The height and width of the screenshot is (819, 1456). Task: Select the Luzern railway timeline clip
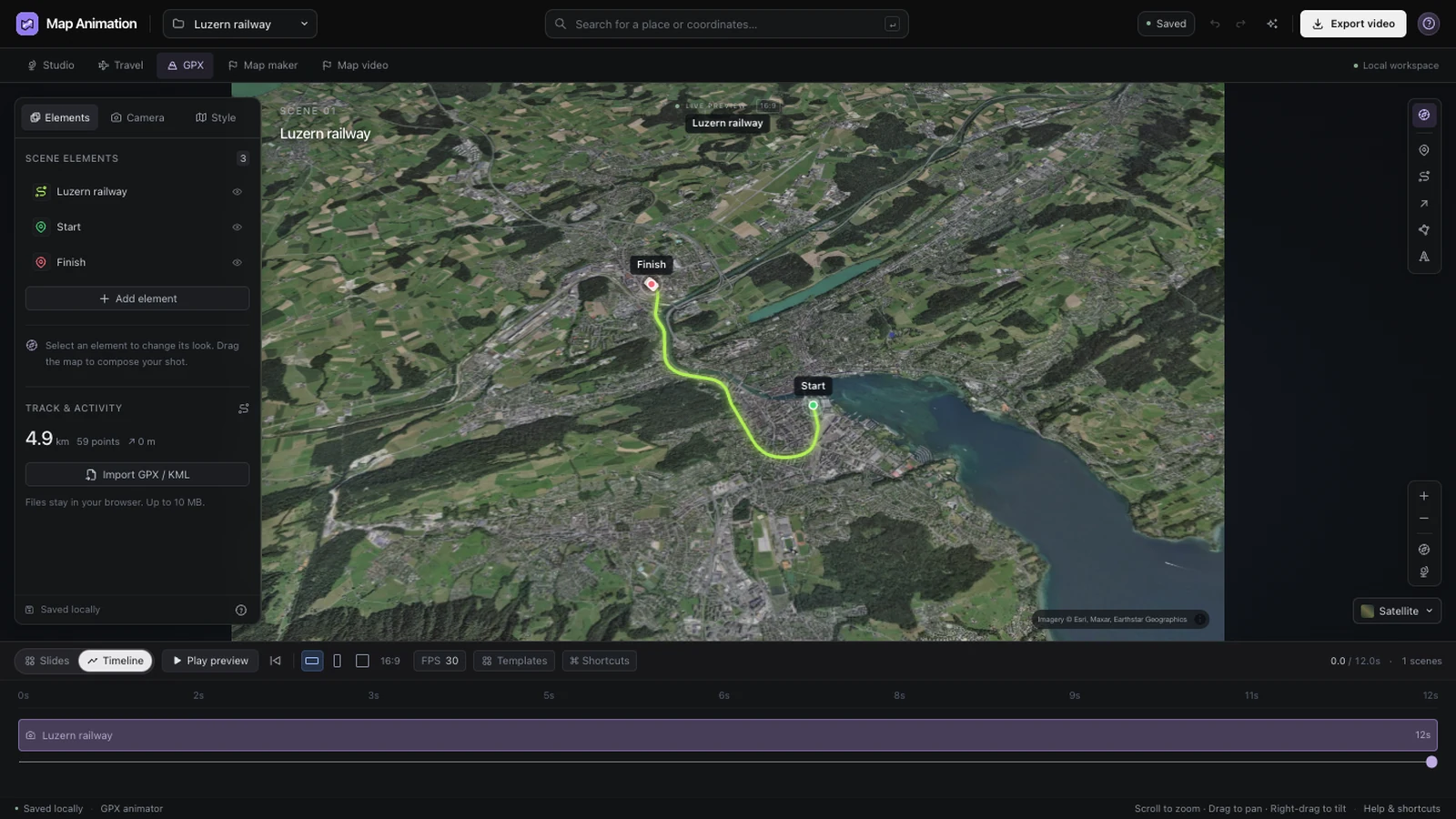(x=728, y=735)
